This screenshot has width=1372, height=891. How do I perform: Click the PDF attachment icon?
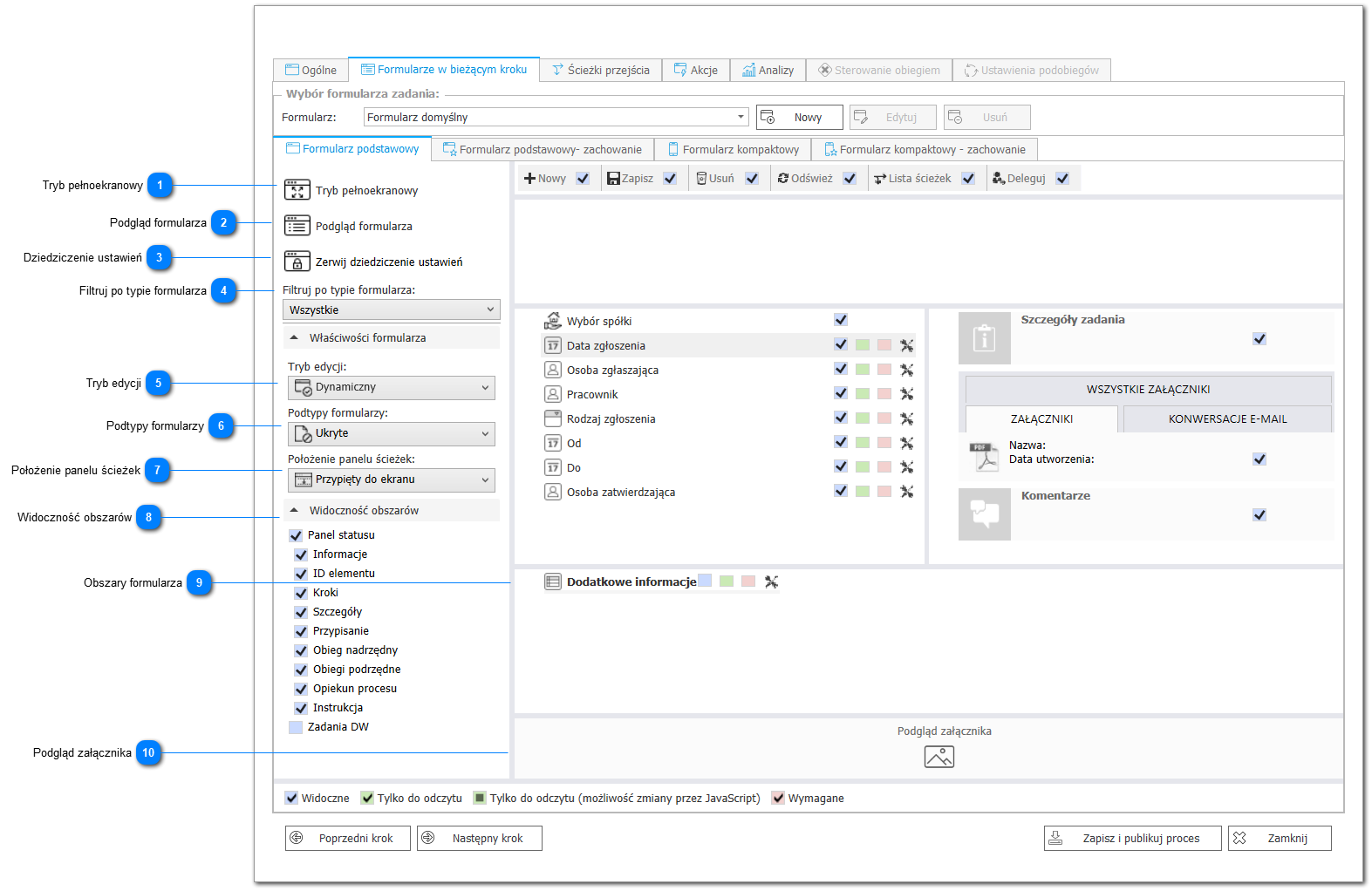pos(985,457)
